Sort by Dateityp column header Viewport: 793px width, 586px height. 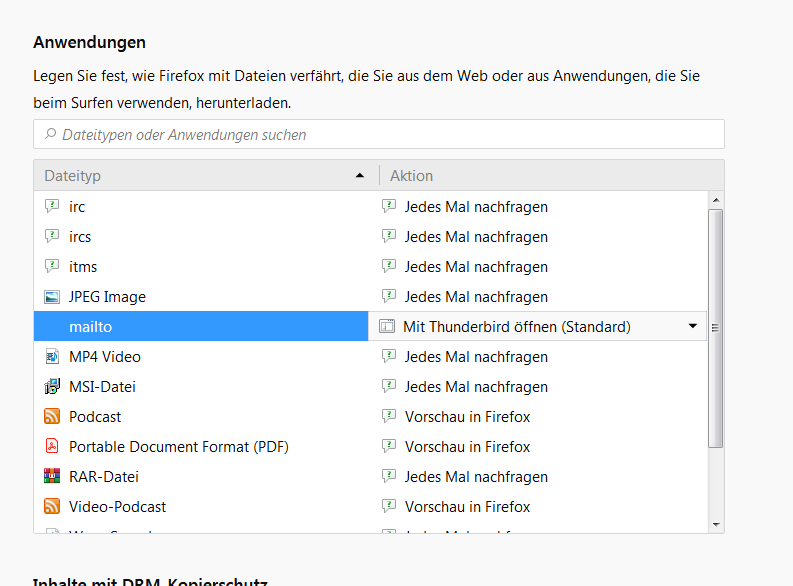206,175
